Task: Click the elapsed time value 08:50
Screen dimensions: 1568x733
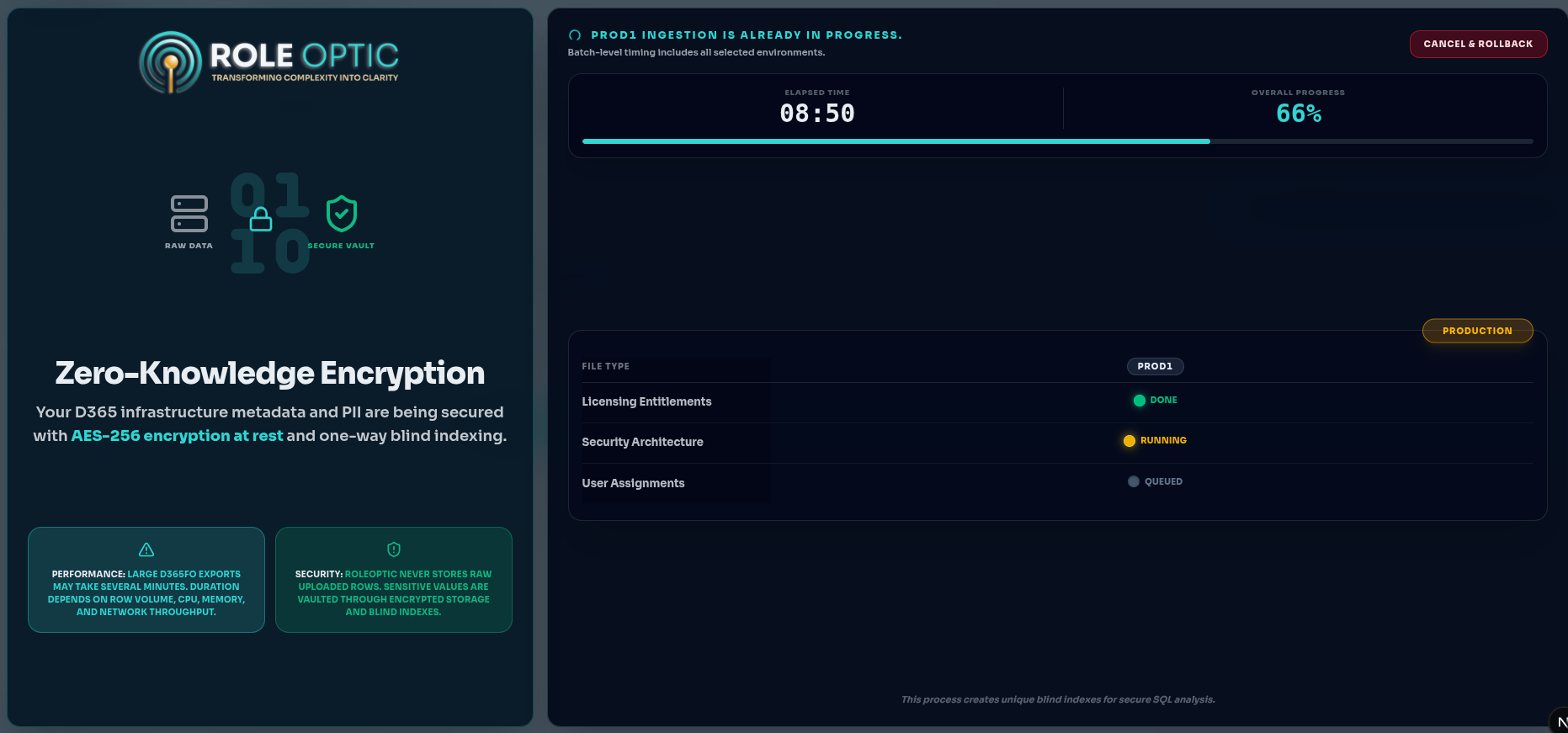Action: [x=817, y=114]
